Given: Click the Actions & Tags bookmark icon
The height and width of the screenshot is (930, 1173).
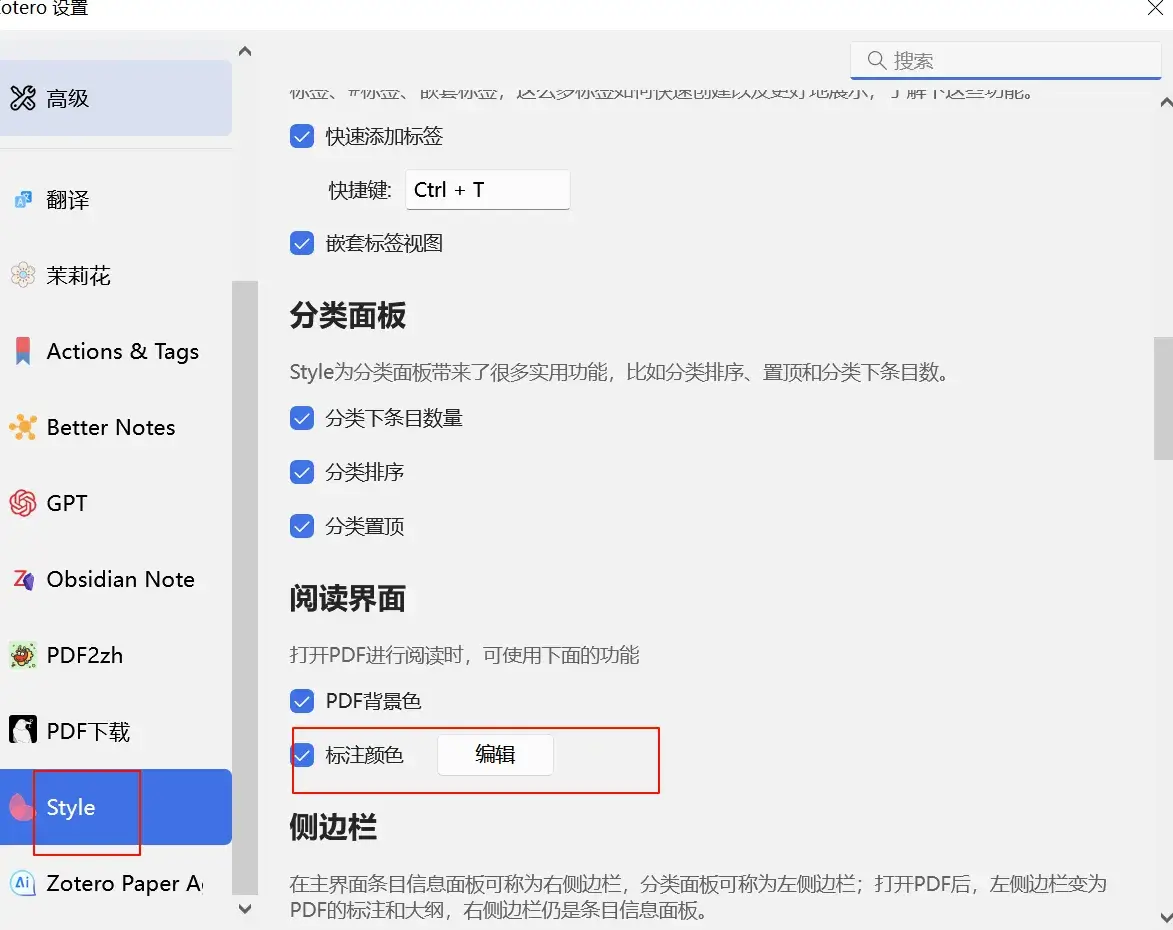Looking at the screenshot, I should click(23, 351).
